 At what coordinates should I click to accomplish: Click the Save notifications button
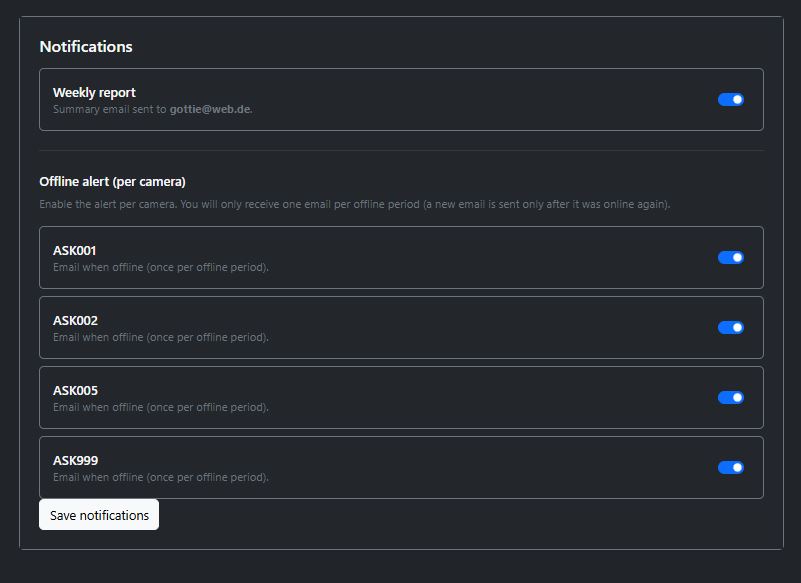pos(98,514)
